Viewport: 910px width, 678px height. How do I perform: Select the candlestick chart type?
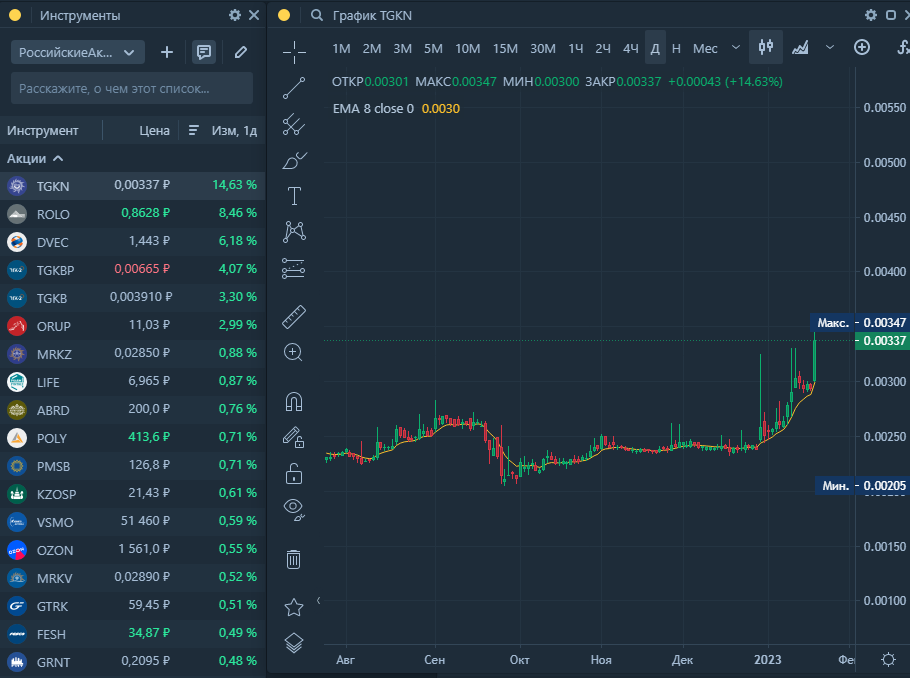tap(767, 47)
